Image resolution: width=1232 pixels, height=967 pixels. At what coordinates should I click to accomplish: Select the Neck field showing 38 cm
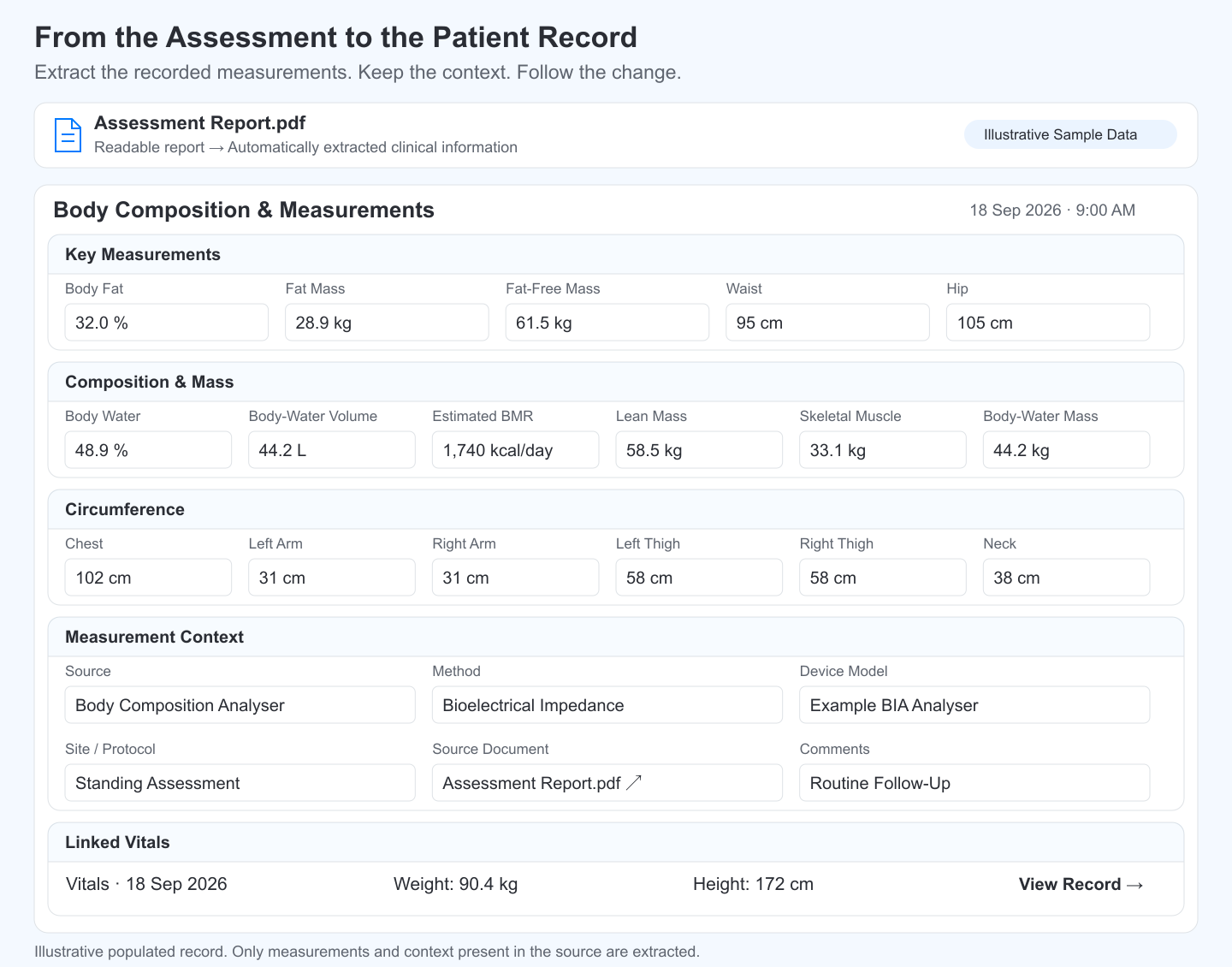[x=1066, y=578]
